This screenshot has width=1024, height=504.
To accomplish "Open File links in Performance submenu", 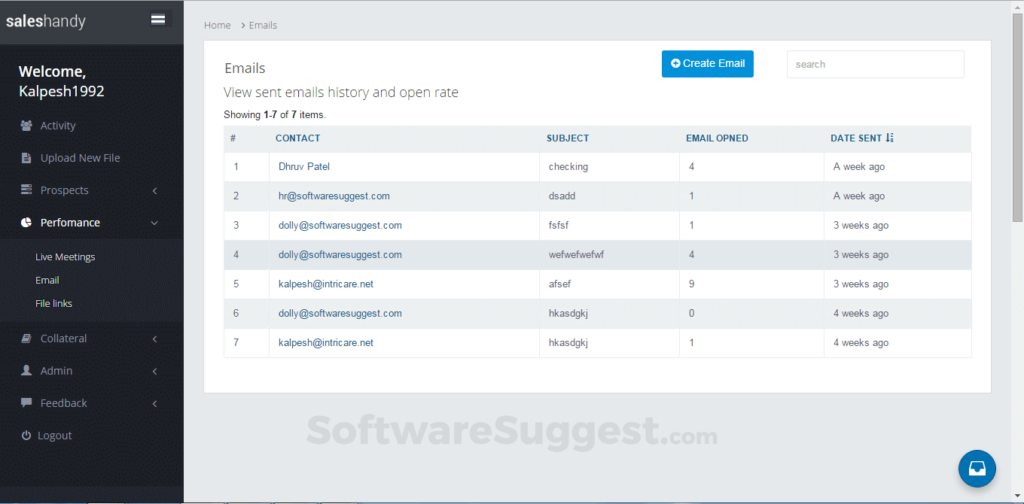I will (x=54, y=303).
